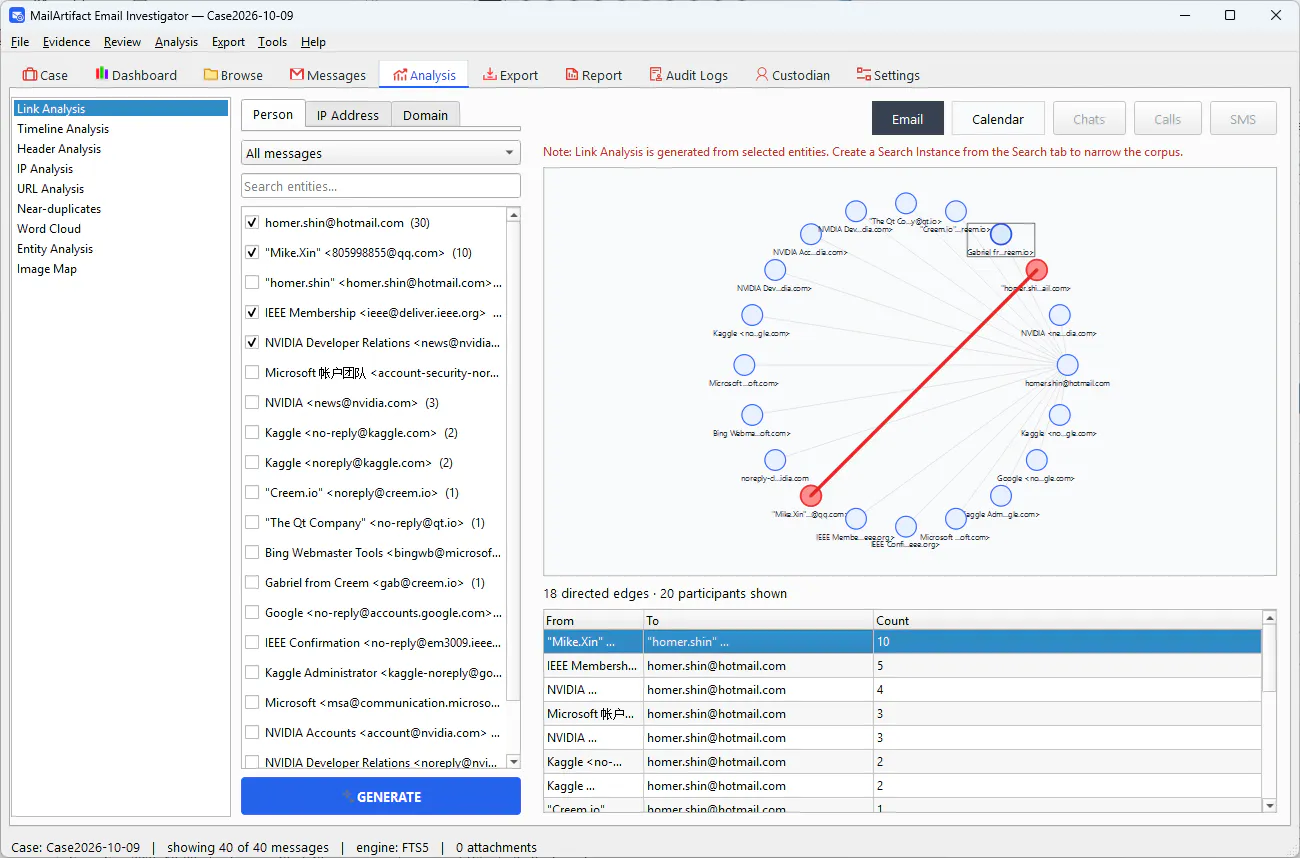Select Timeline Analysis in sidebar
The width and height of the screenshot is (1300, 858).
63,129
